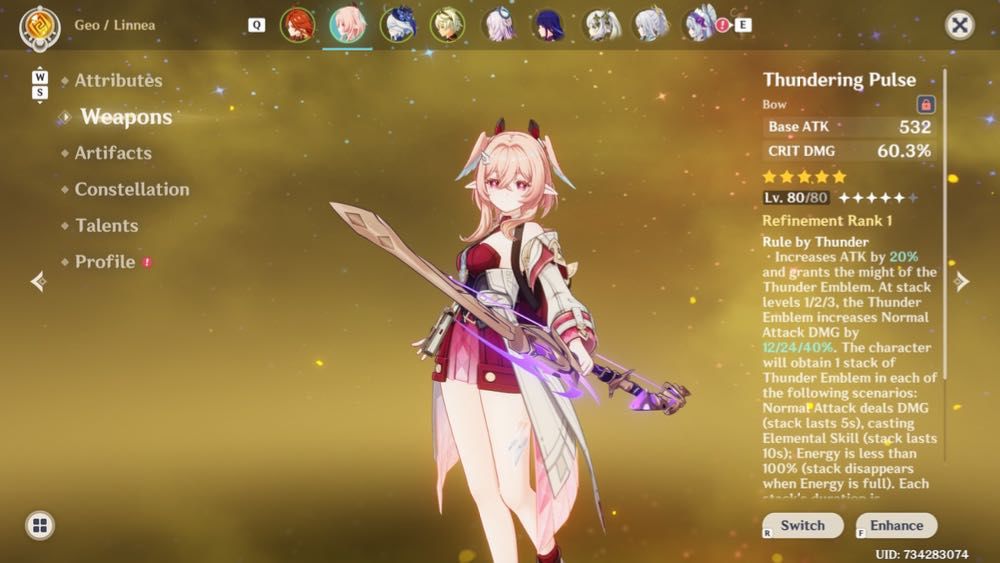Click the Switch weapon button
Screen dimensions: 1000x563
(x=803, y=525)
